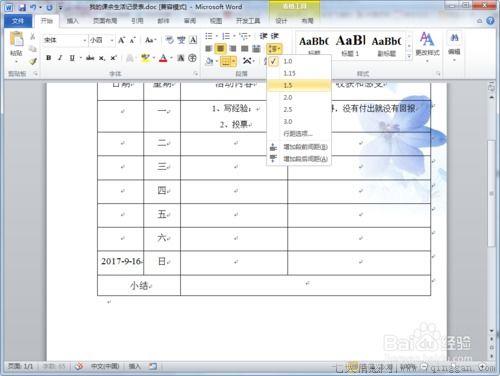This screenshot has height=376, width=500.
Task: Click the Cut scissors icon
Action: click(33, 37)
